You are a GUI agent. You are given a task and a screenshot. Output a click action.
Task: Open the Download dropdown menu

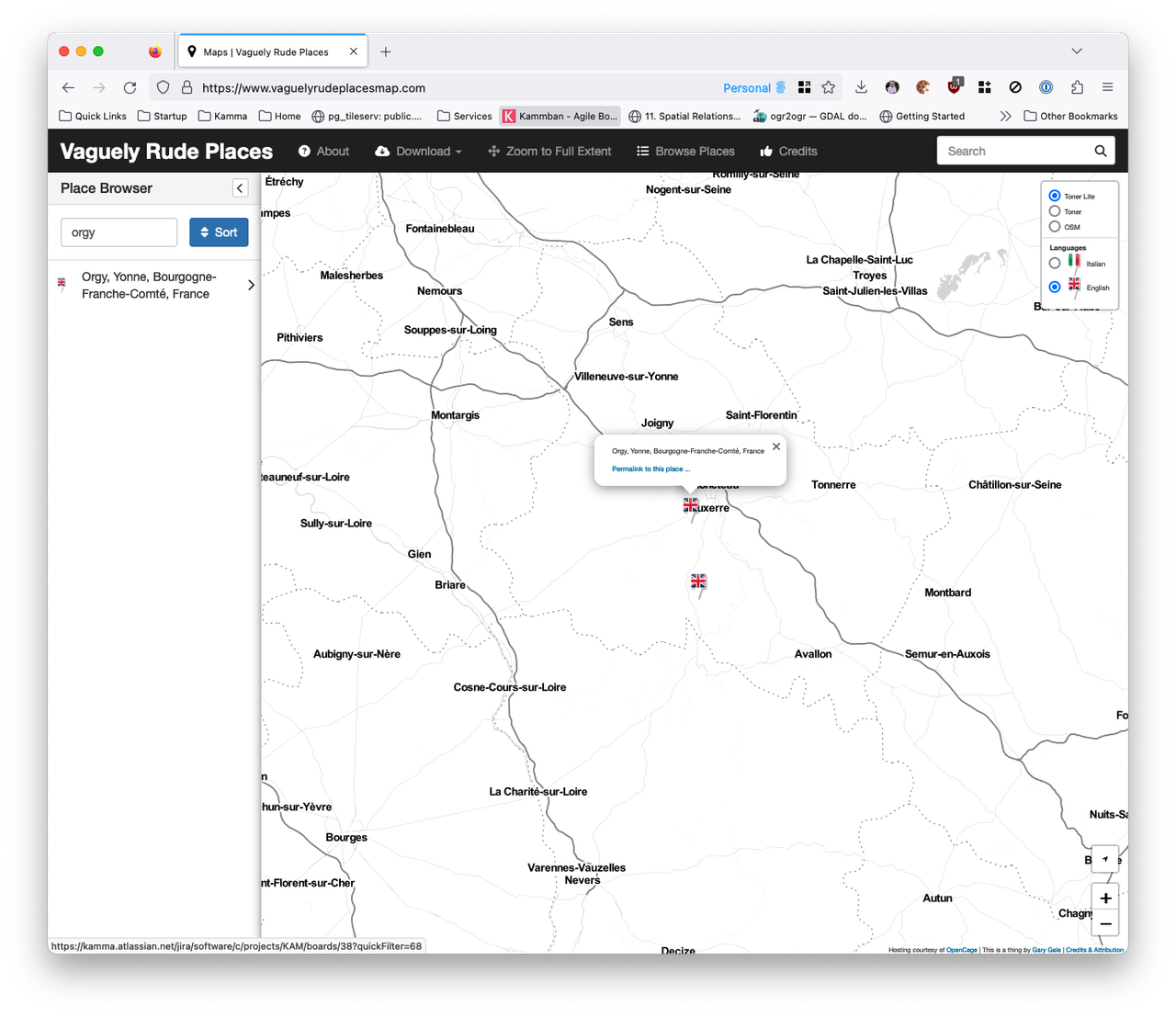pos(418,152)
